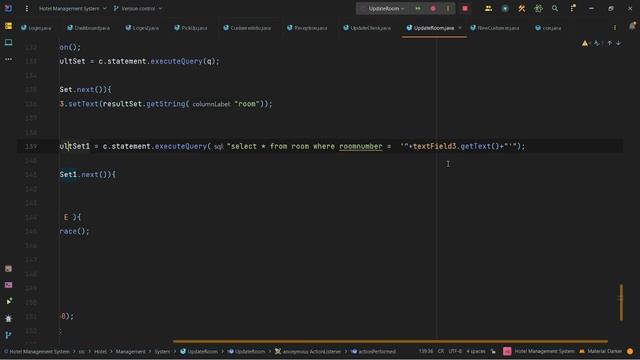This screenshot has height=360, width=640.
Task: Open the monitor-shaped sidebar tool window icon
Action: pos(8,42)
